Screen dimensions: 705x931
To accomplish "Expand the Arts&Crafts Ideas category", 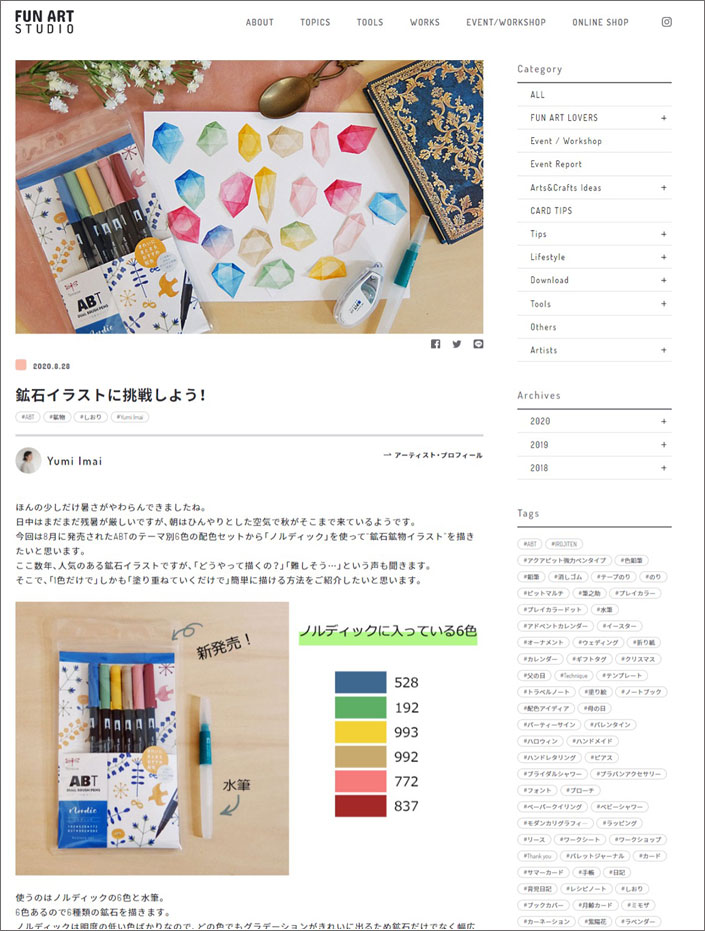I will pyautogui.click(x=663, y=188).
